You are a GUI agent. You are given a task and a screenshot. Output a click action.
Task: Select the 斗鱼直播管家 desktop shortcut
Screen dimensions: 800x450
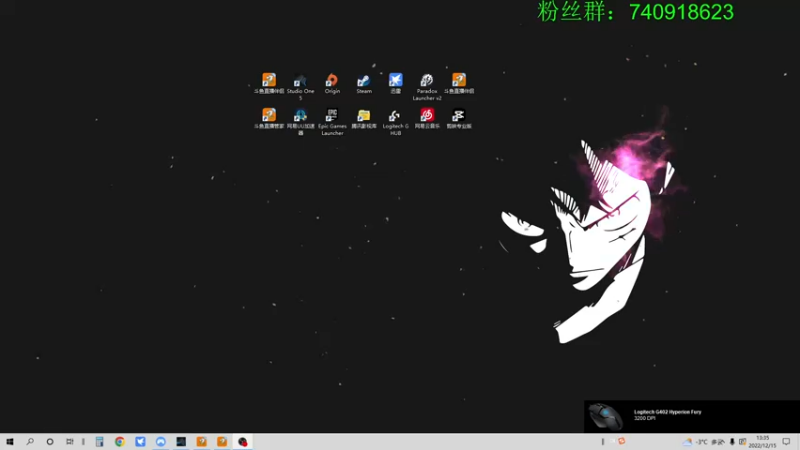point(269,118)
